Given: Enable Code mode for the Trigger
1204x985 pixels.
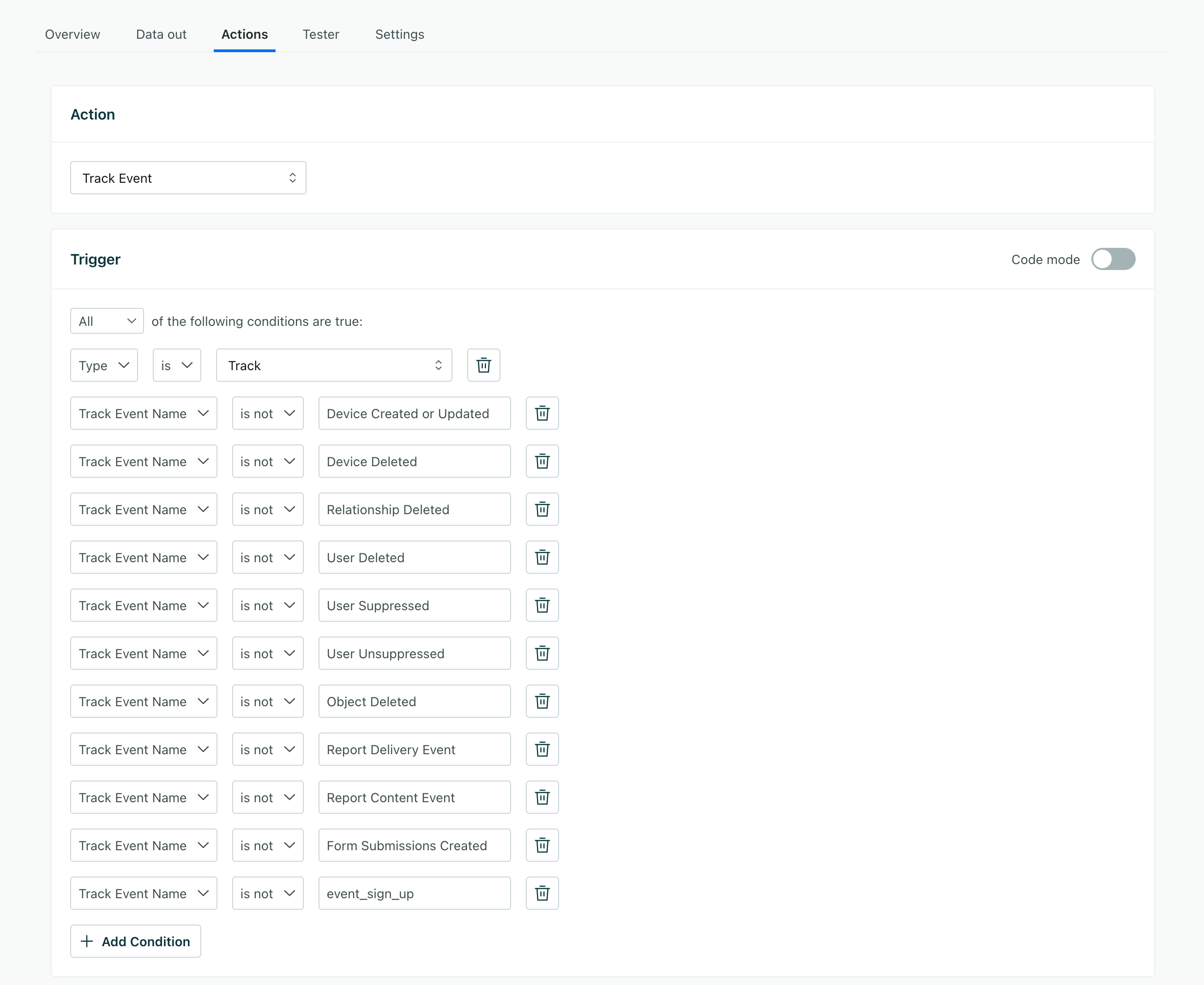Looking at the screenshot, I should [x=1113, y=259].
